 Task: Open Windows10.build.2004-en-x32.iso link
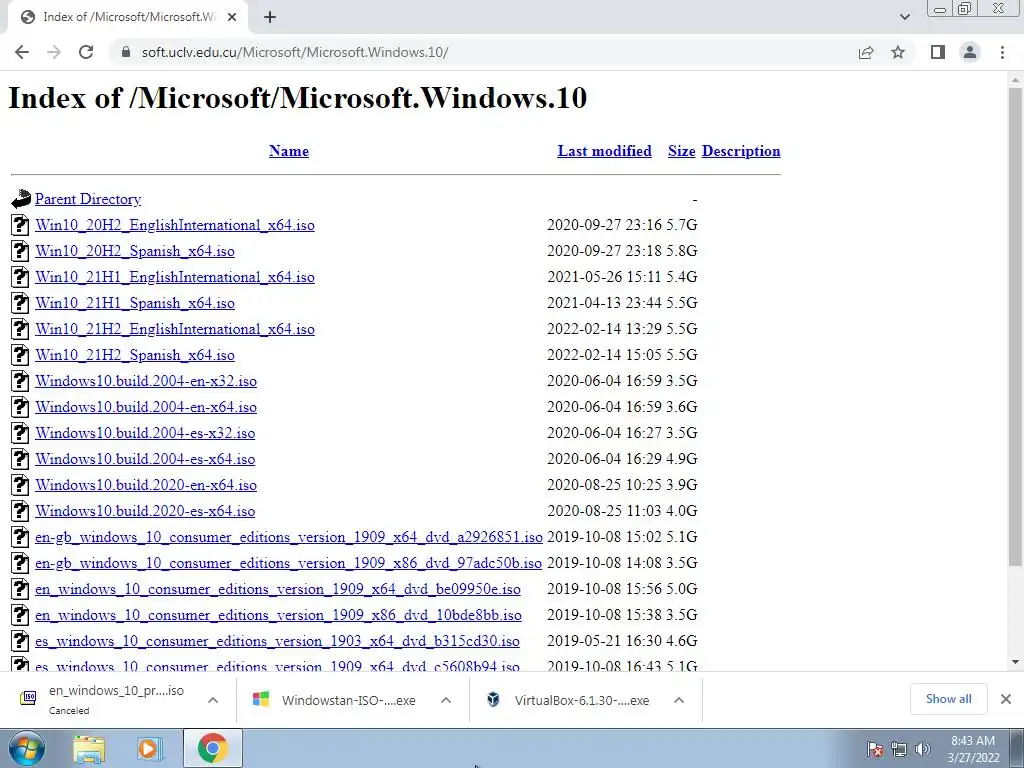tap(146, 381)
